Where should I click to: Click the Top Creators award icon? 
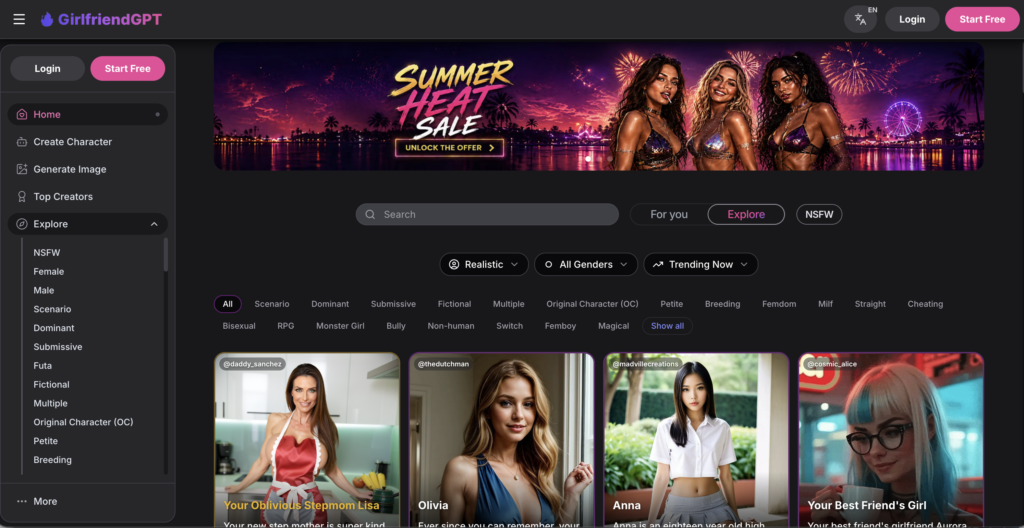point(22,197)
